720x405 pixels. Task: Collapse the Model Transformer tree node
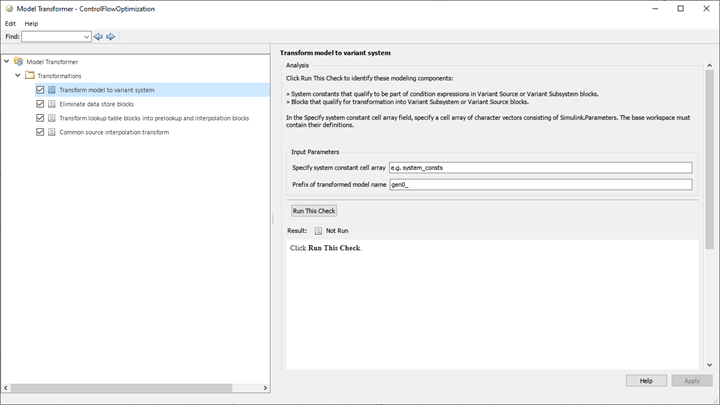click(x=7, y=61)
